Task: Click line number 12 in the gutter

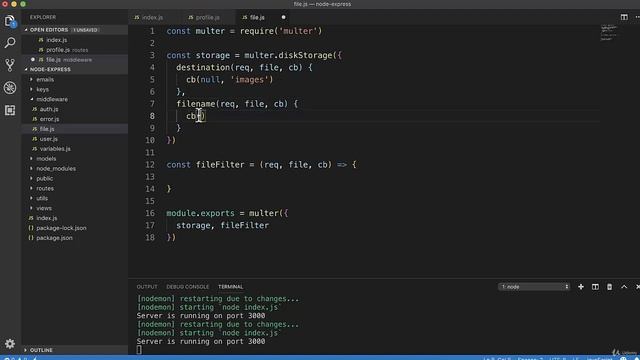Action: (150, 164)
